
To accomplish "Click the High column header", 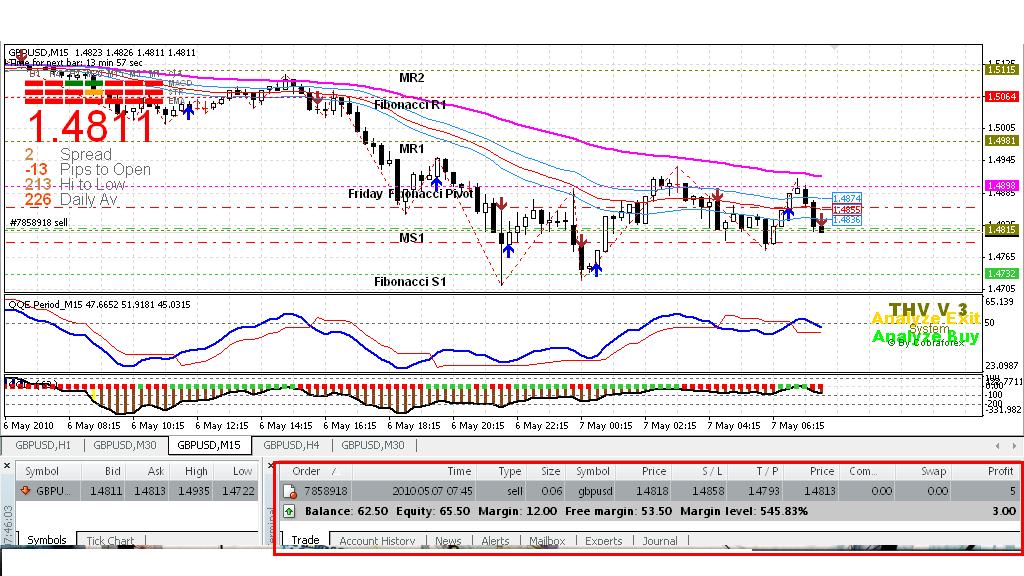I will coord(189,471).
